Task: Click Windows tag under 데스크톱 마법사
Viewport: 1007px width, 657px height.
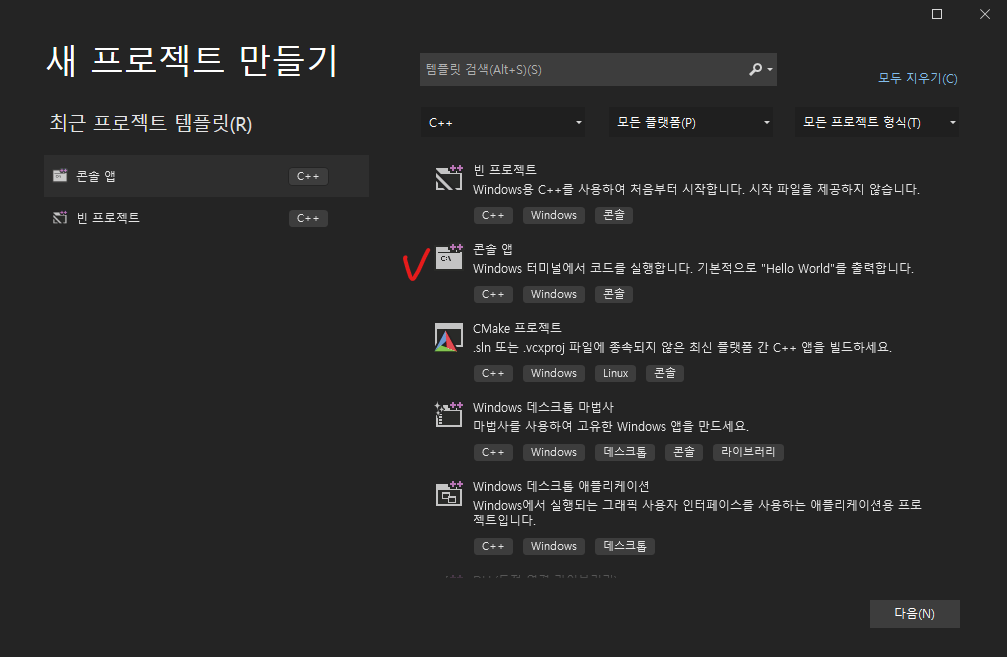Action: click(554, 452)
